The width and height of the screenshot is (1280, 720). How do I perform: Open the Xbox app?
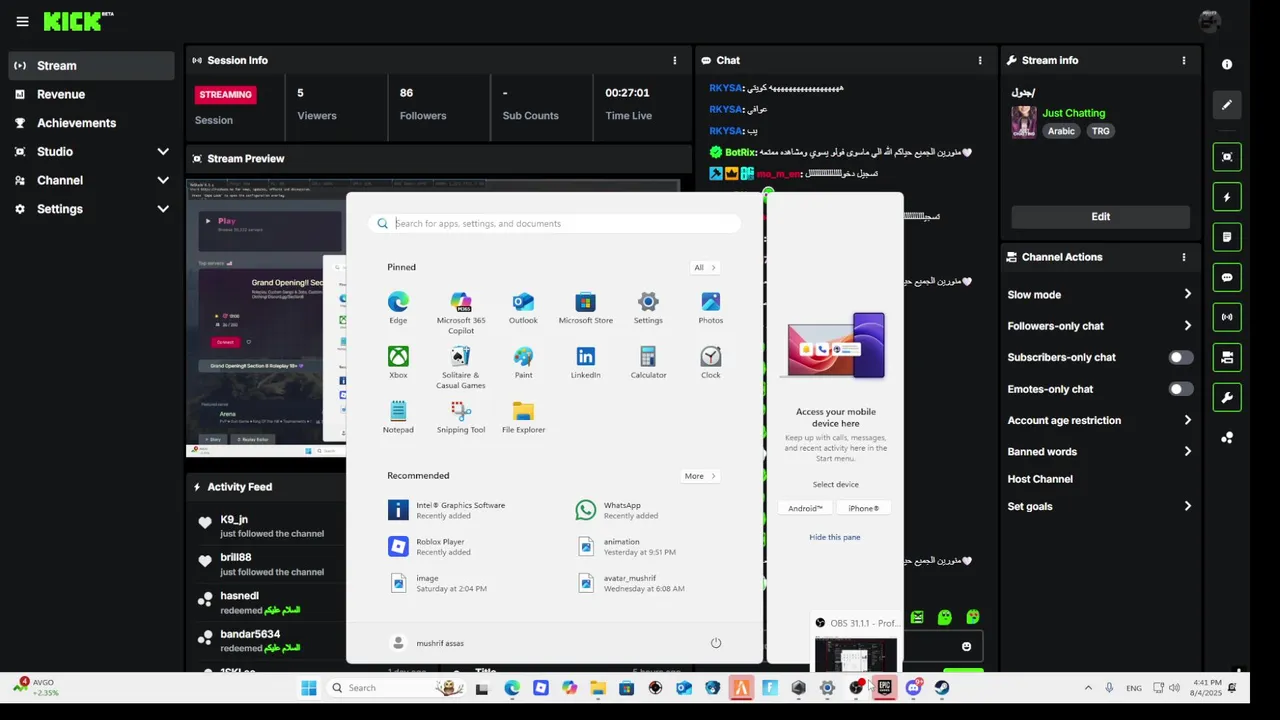(398, 362)
